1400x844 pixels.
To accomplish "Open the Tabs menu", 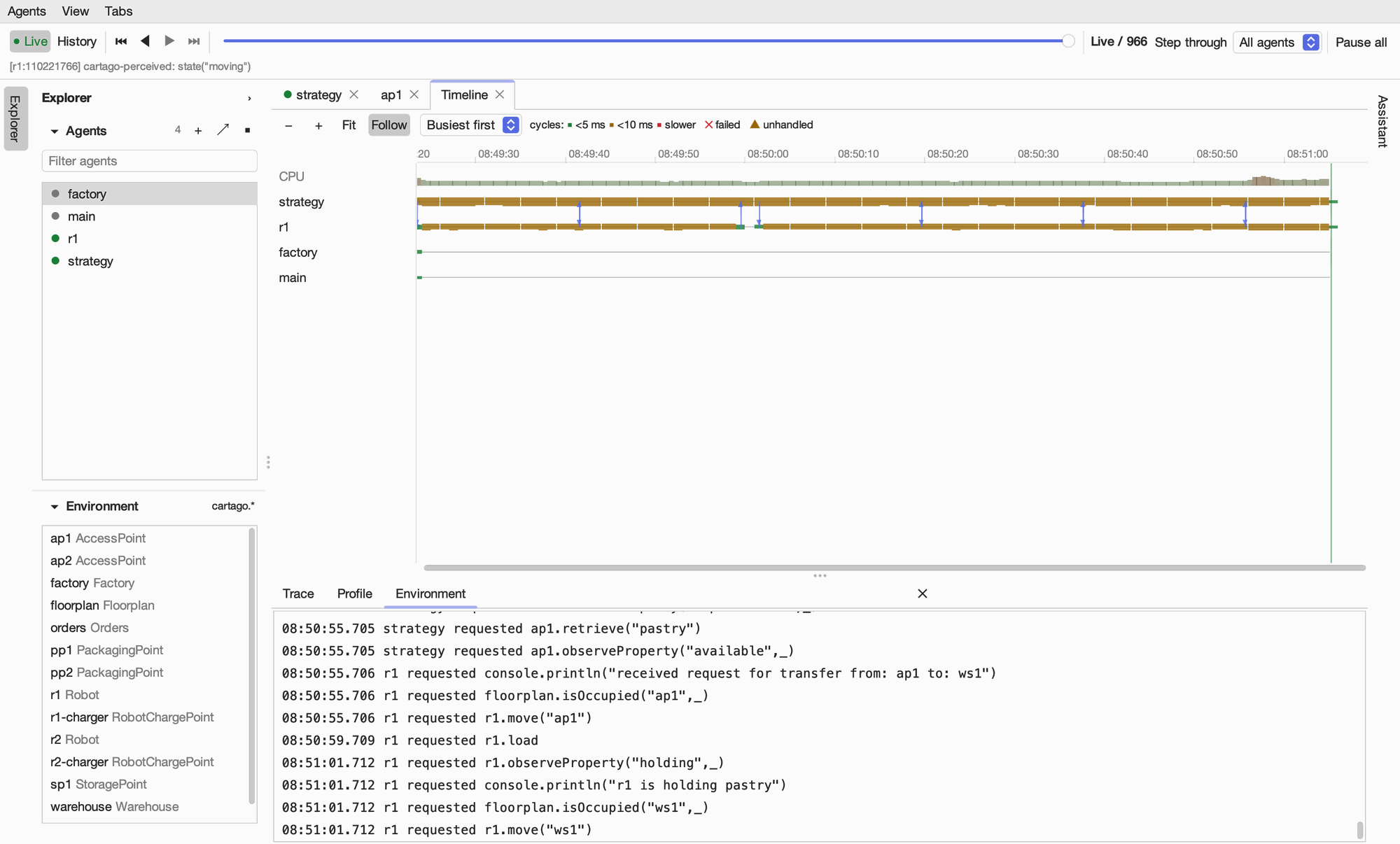I will 118,11.
